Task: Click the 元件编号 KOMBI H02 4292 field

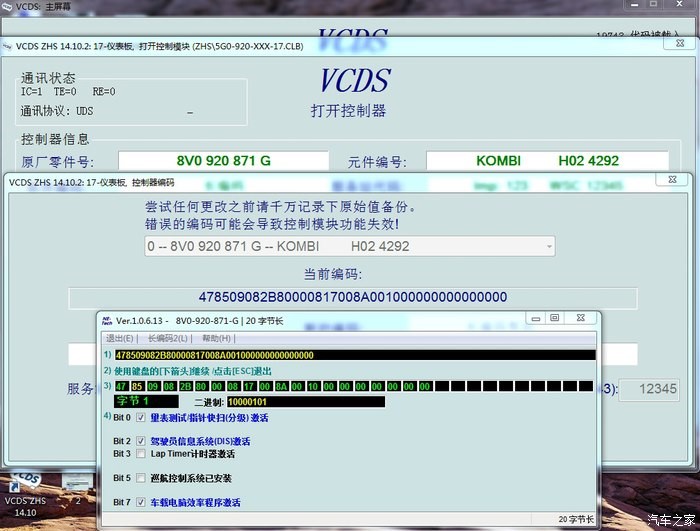Action: [x=547, y=161]
